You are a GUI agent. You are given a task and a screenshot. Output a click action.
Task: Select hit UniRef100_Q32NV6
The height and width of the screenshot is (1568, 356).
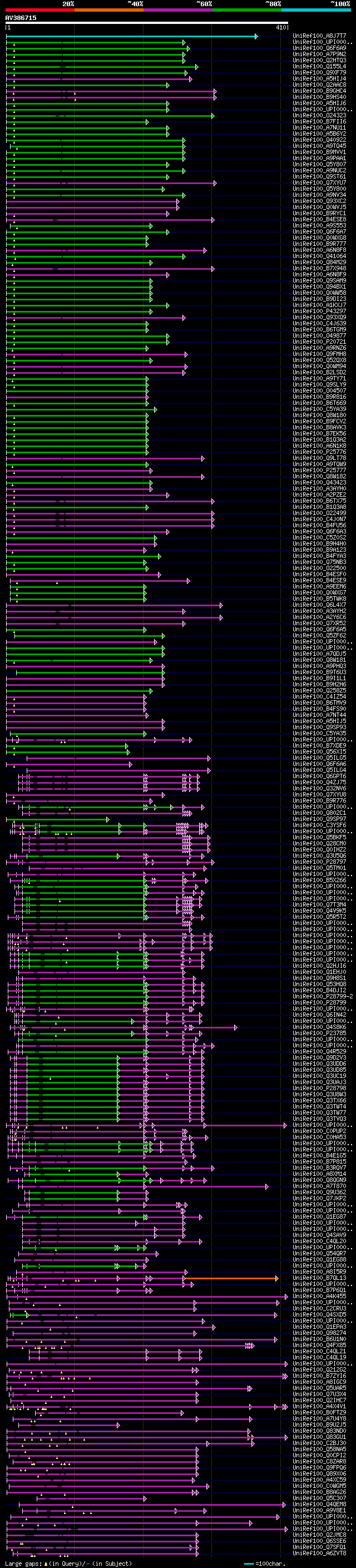pos(319,788)
